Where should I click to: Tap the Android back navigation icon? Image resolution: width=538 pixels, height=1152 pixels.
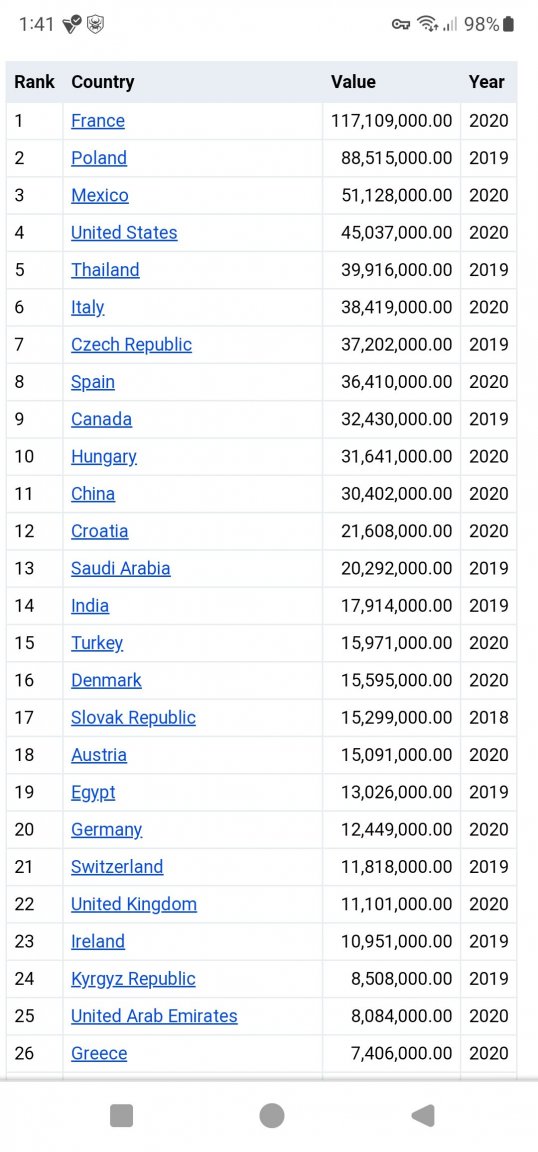pos(423,1115)
